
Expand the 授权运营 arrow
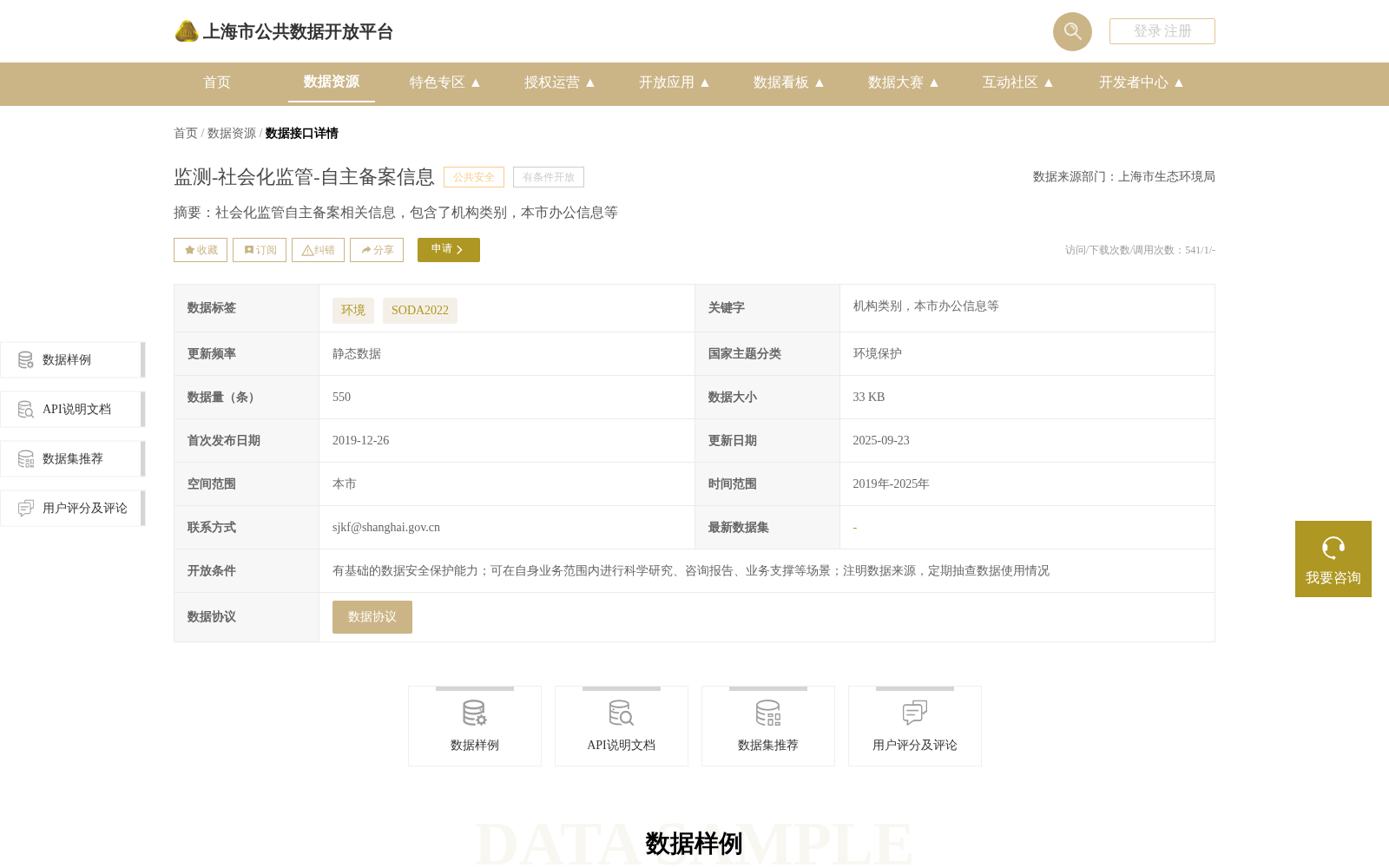[590, 82]
